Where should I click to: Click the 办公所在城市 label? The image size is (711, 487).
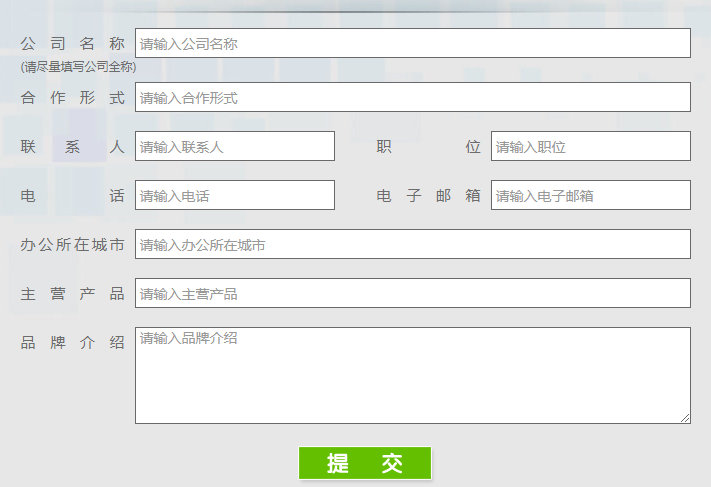click(x=72, y=245)
